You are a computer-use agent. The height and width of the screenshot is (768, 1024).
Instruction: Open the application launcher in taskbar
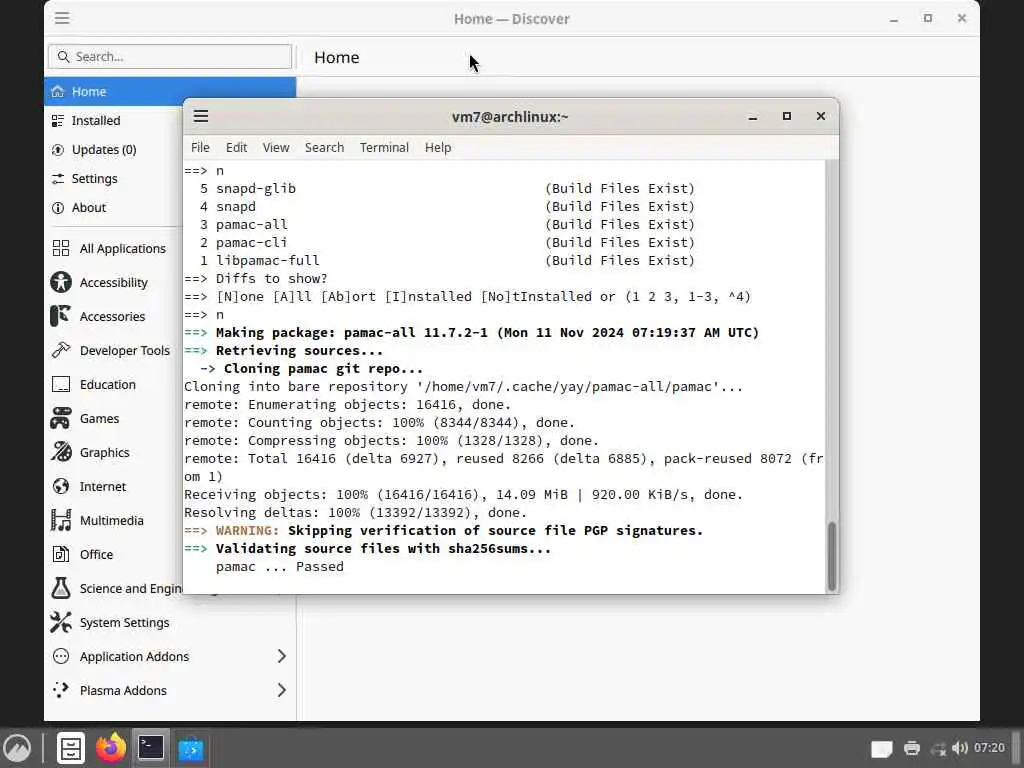[x=18, y=748]
